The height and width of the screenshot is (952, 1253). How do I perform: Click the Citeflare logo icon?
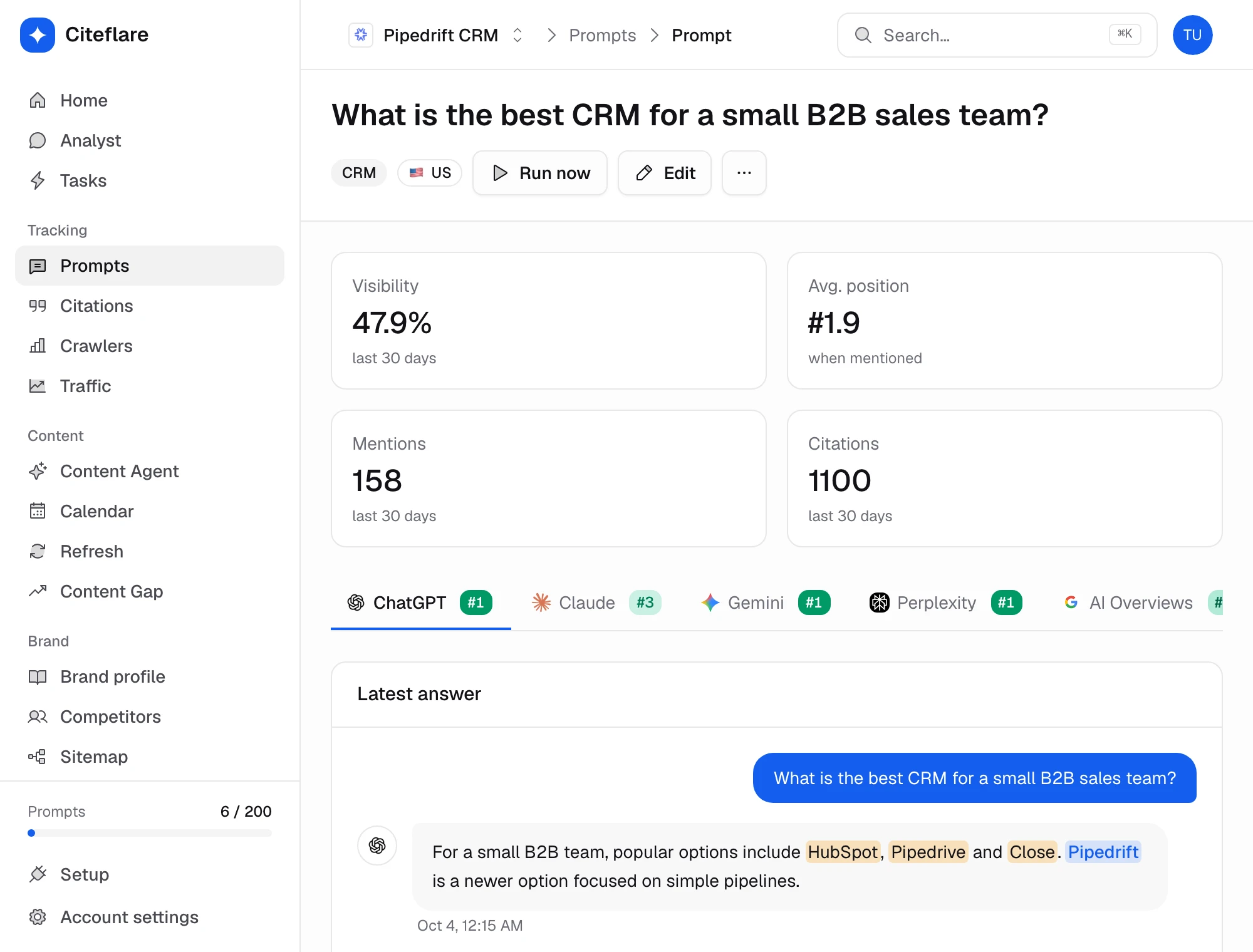point(38,35)
